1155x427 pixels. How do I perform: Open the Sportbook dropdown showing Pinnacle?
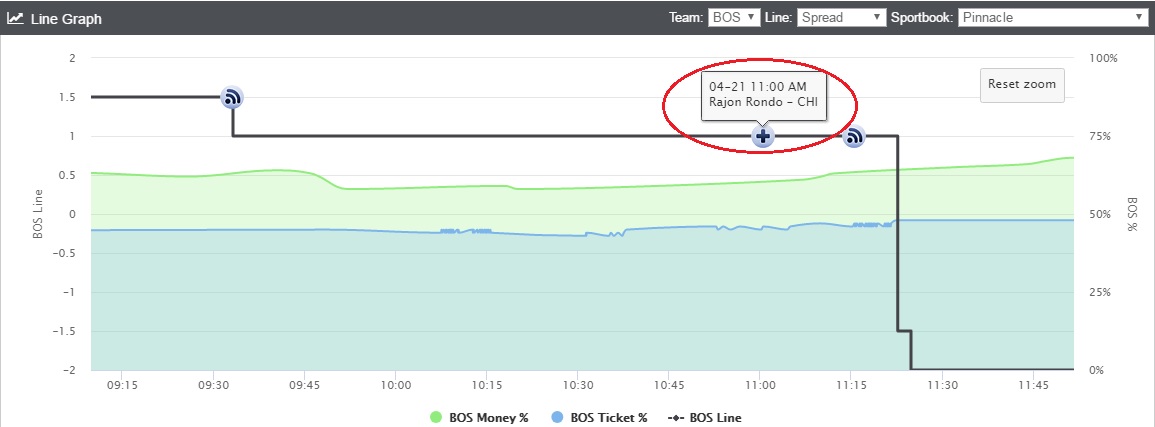1053,17
